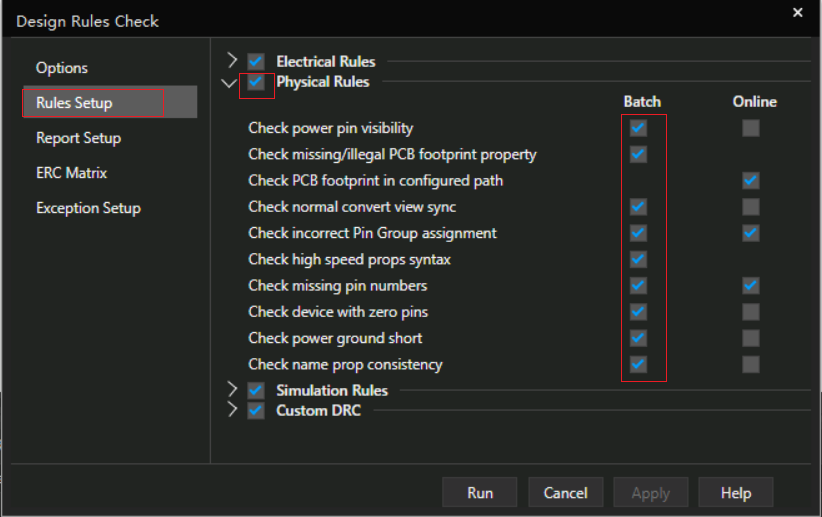The height and width of the screenshot is (517, 822).
Task: Enable Online for device with zero pins
Action: 751,312
